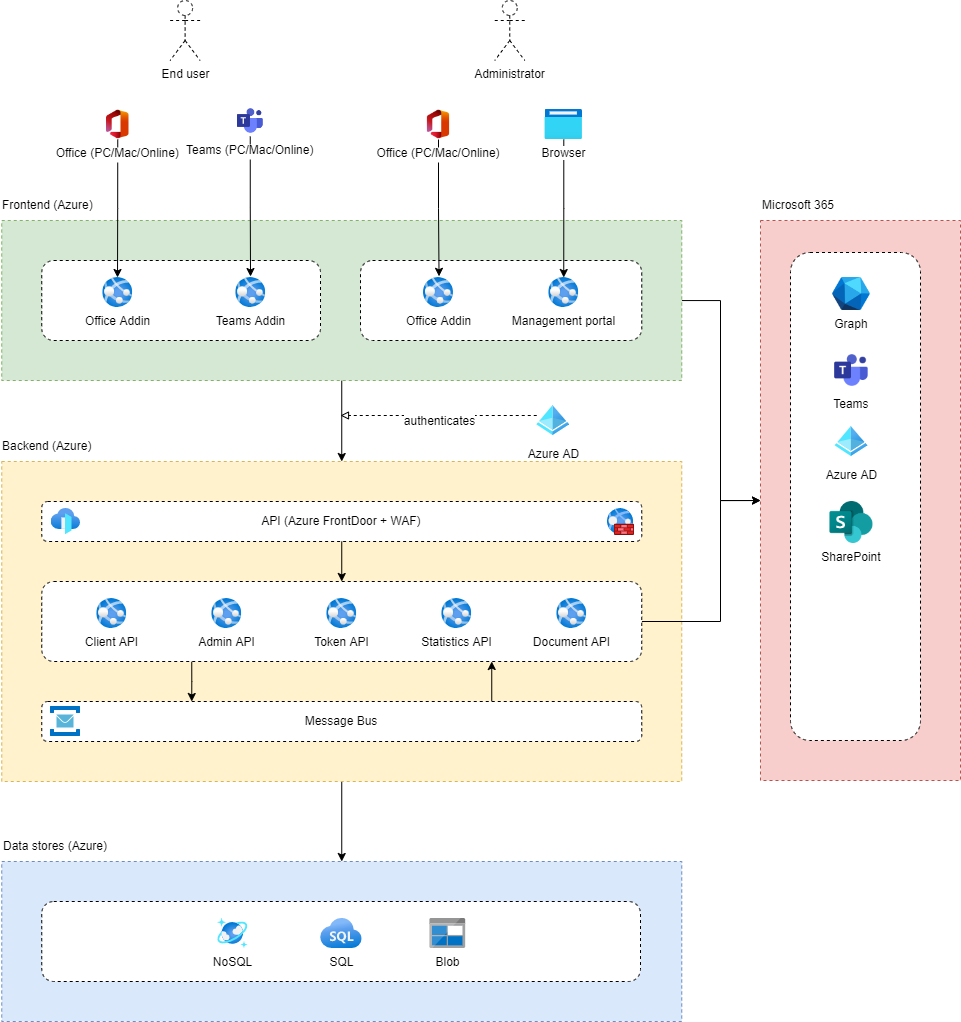The height and width of the screenshot is (1022, 961).
Task: Click the Graph icon in Microsoft 365
Action: pyautogui.click(x=850, y=293)
